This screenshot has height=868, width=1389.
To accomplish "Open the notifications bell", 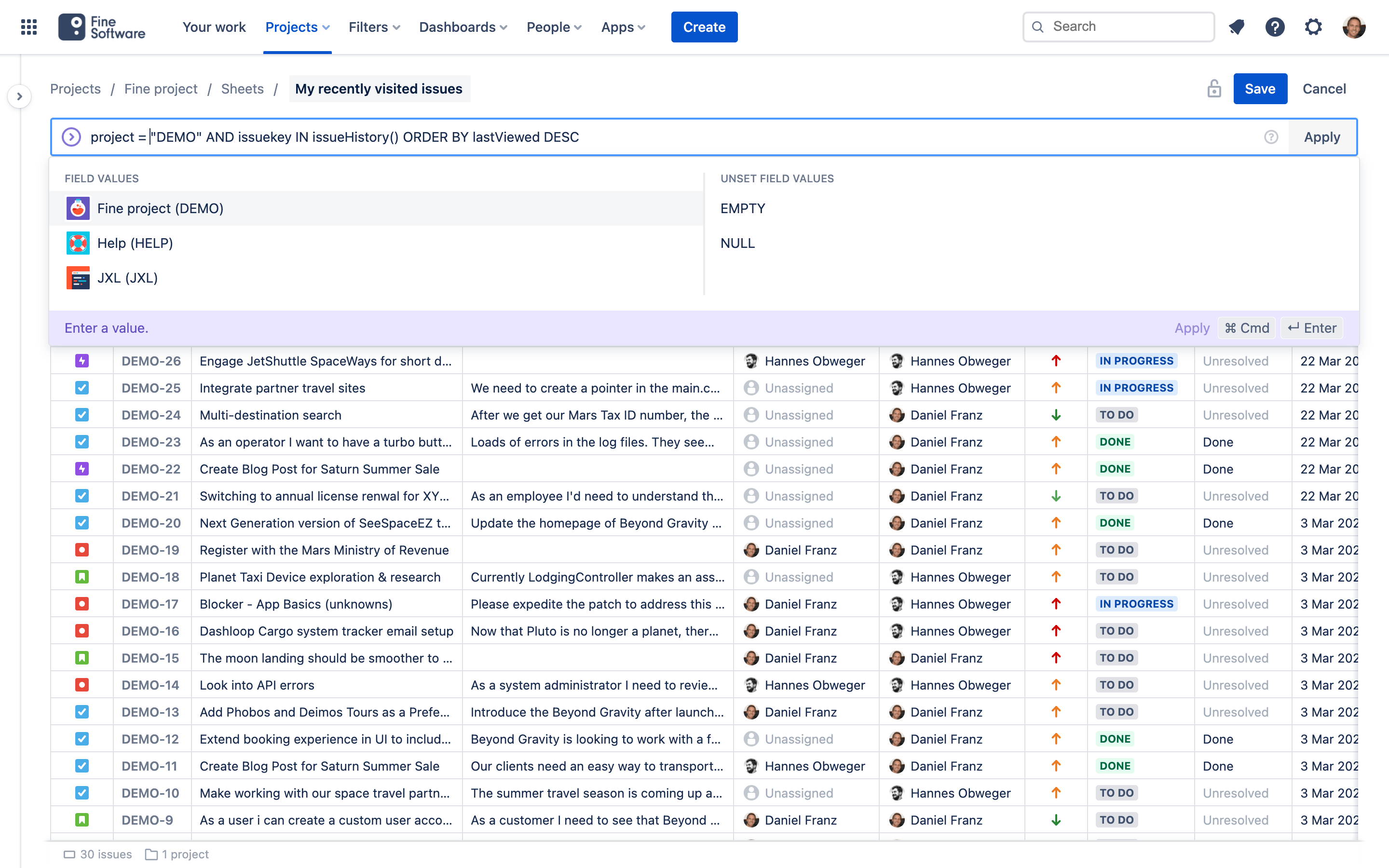I will 1237,27.
